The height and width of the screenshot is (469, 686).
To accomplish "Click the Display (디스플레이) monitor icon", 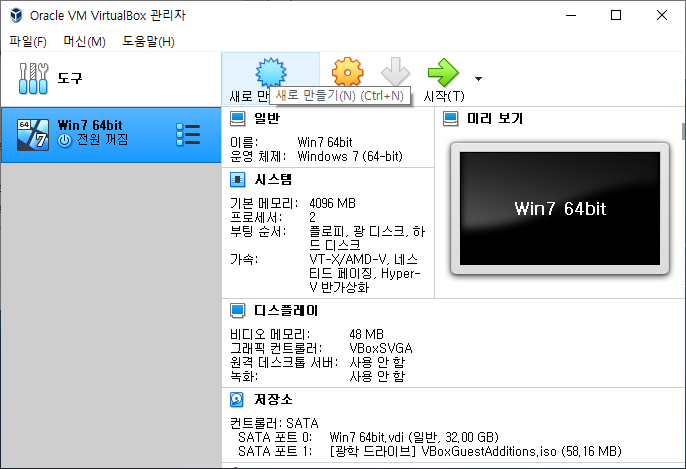I will point(238,310).
